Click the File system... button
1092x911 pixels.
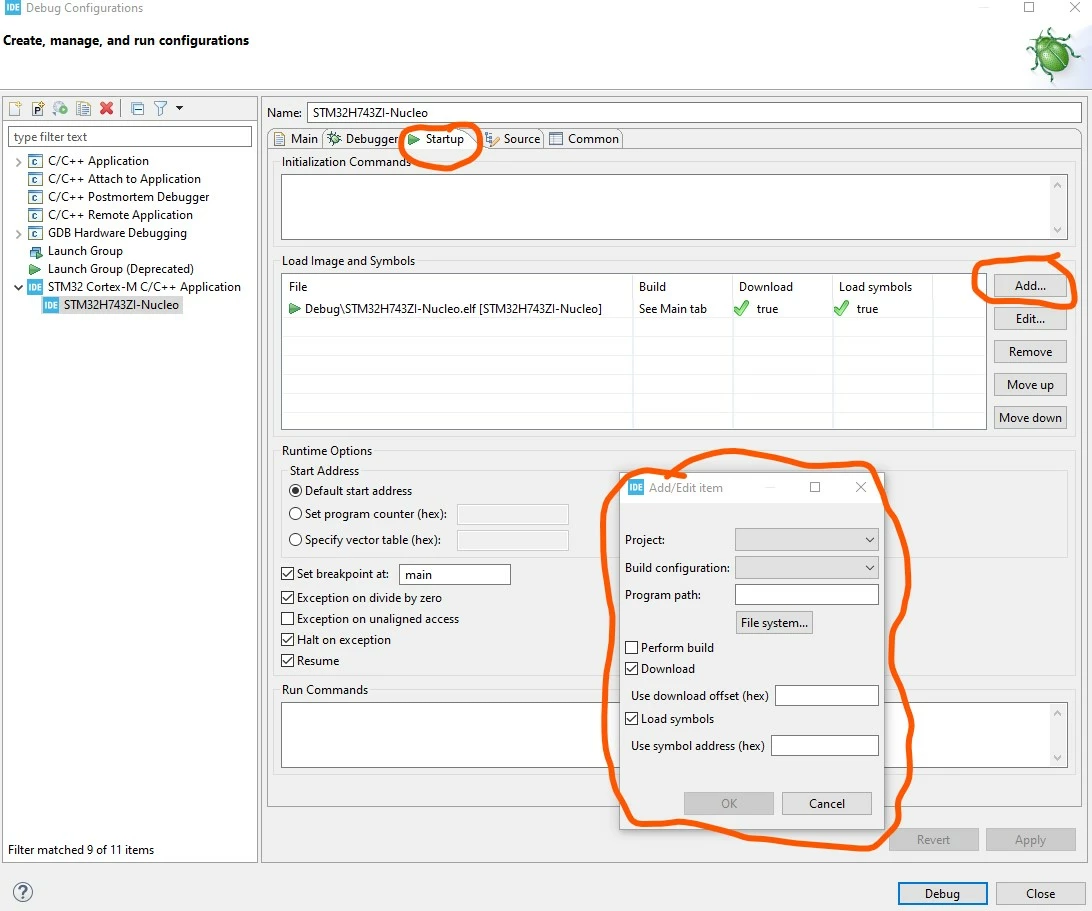coord(774,623)
